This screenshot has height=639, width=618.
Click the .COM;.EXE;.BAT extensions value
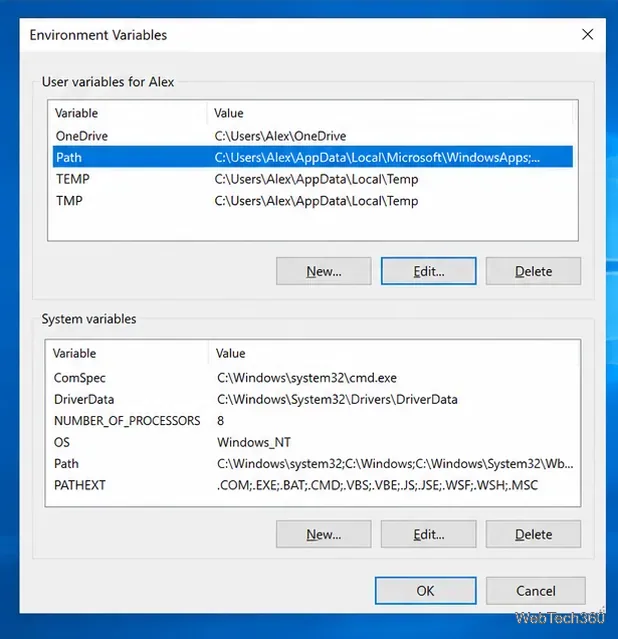[377, 485]
